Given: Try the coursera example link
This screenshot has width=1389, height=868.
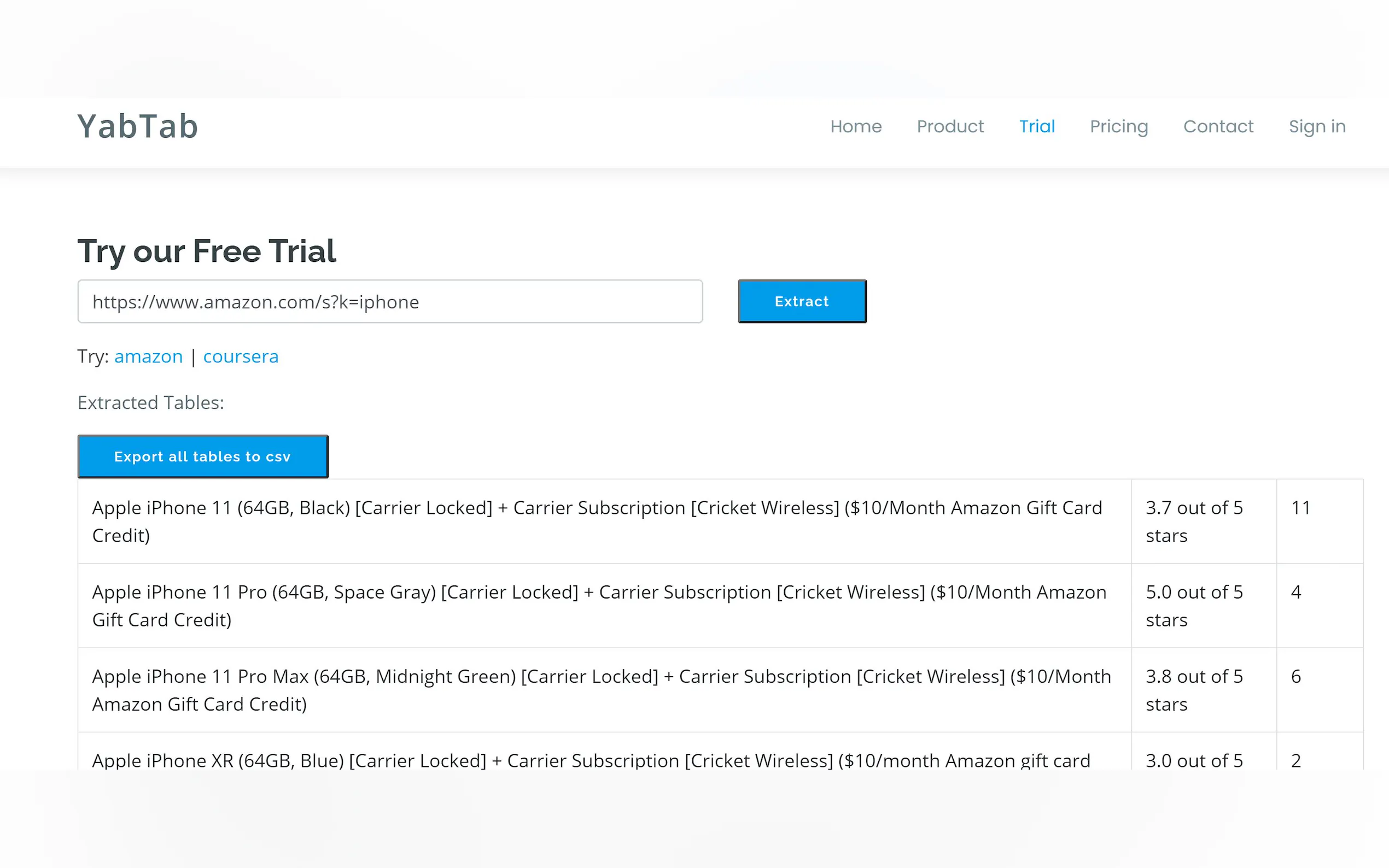Looking at the screenshot, I should click(x=241, y=356).
